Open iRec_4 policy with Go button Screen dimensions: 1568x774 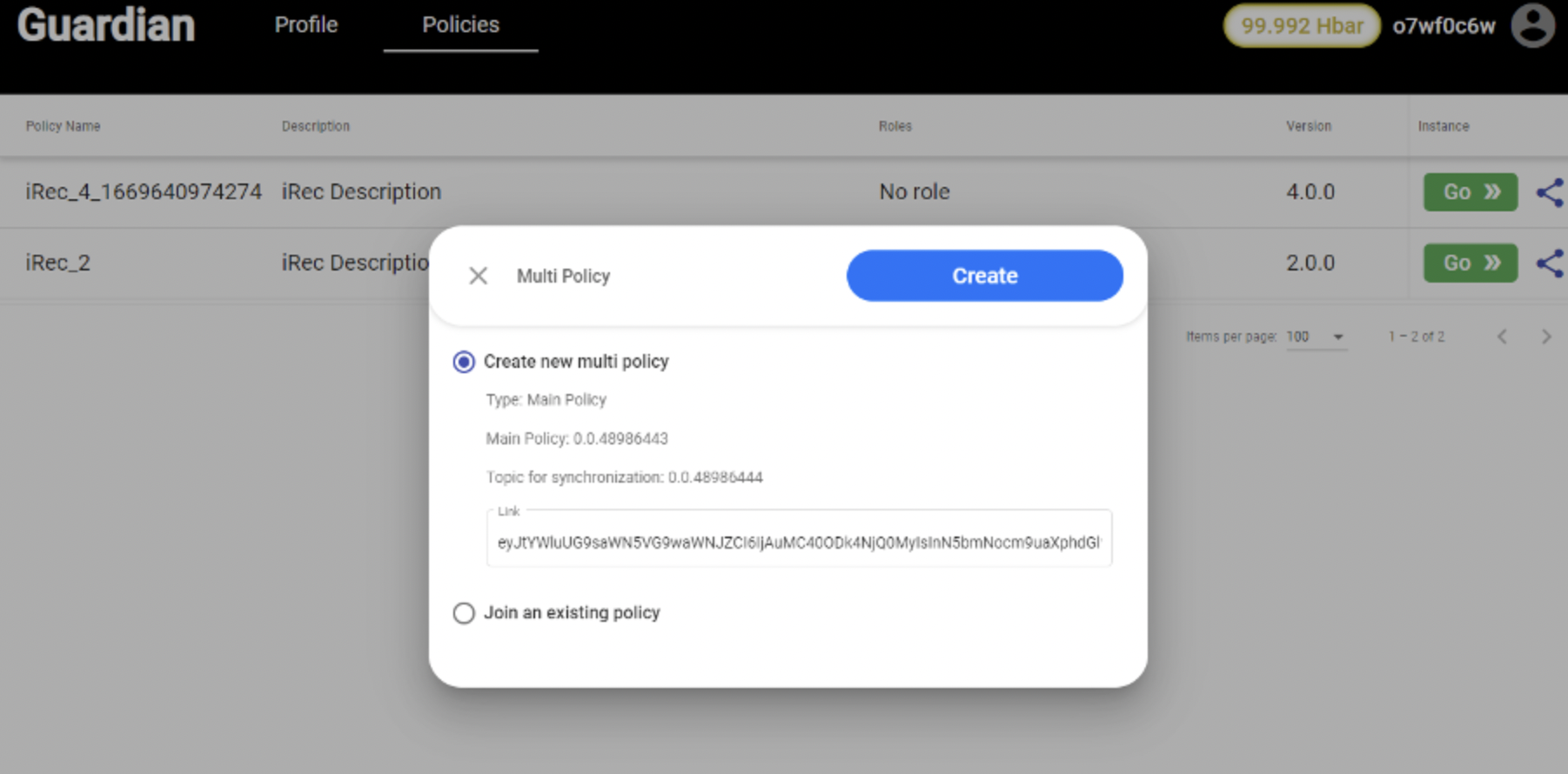(x=1470, y=192)
